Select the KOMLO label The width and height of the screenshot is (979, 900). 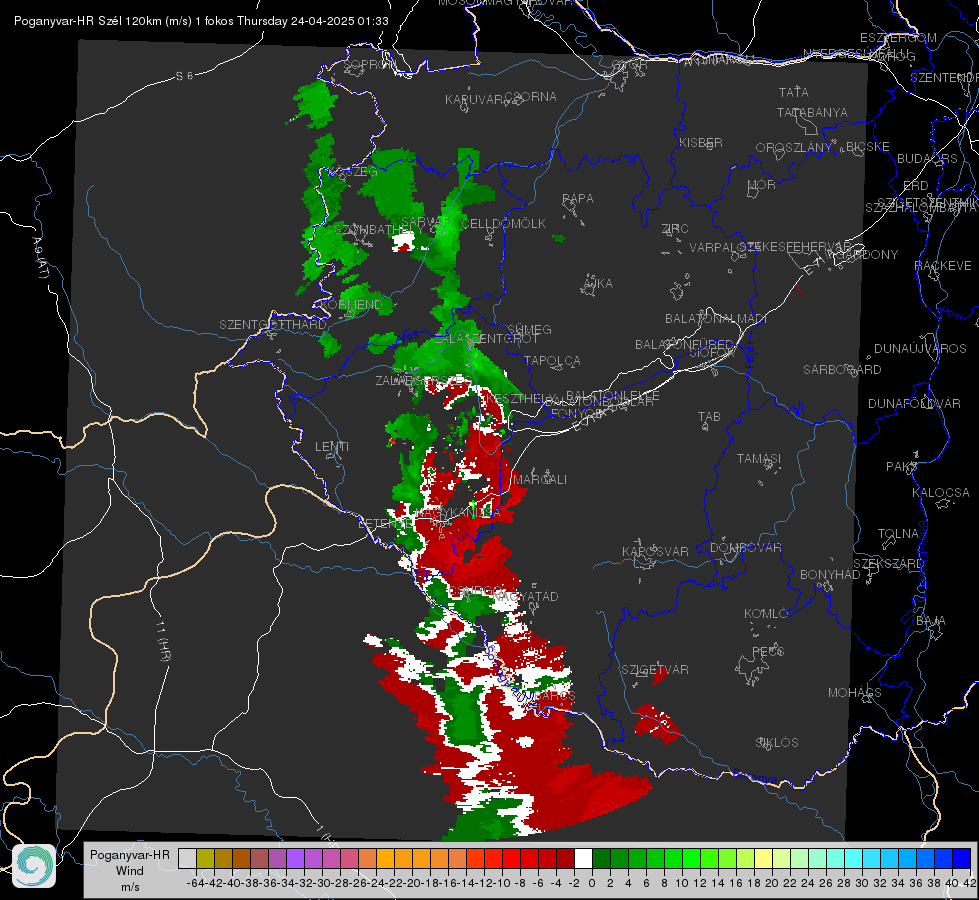pos(766,614)
